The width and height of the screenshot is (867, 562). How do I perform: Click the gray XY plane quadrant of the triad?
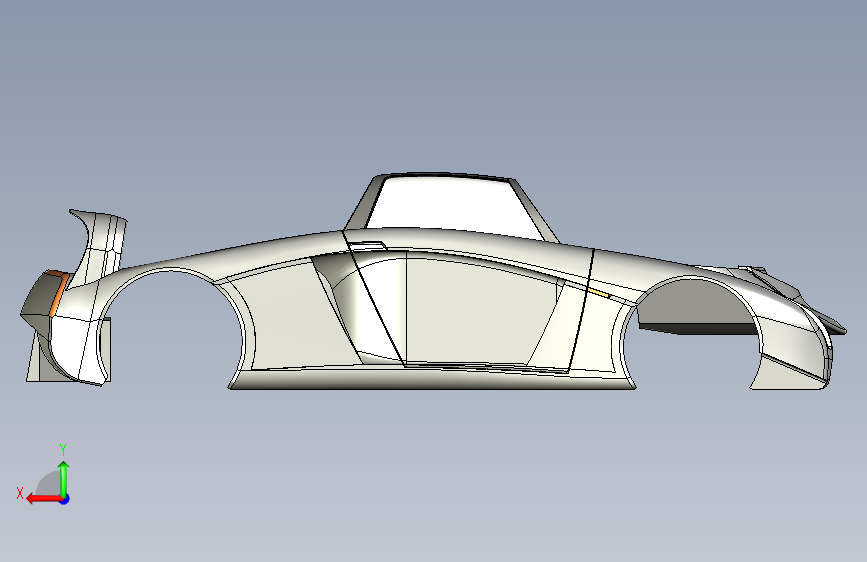[x=50, y=484]
